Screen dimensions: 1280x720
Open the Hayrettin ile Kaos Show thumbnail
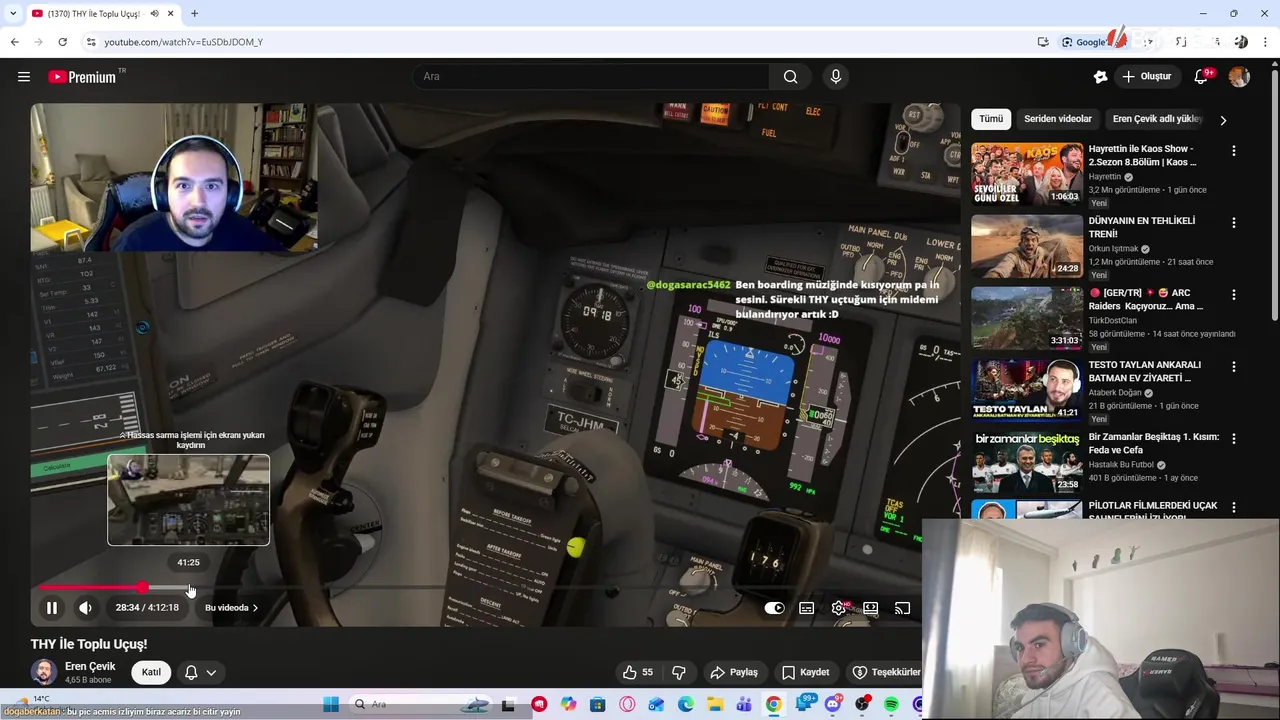click(1027, 174)
